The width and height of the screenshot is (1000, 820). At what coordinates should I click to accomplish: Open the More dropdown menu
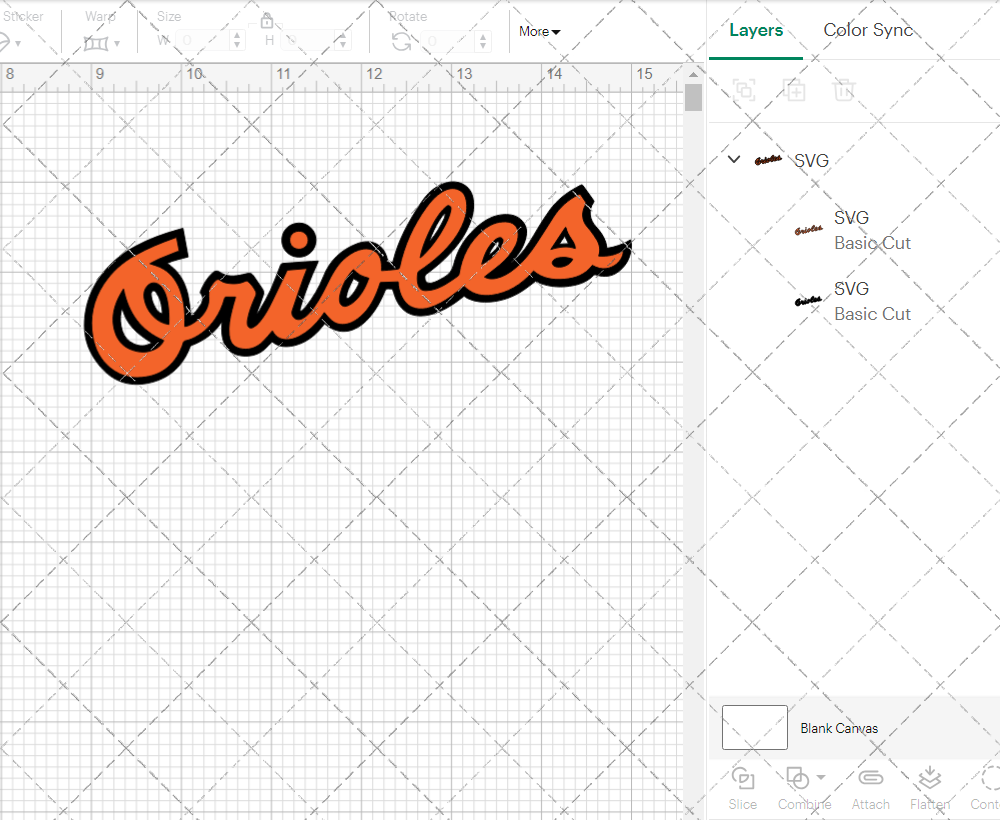[539, 32]
